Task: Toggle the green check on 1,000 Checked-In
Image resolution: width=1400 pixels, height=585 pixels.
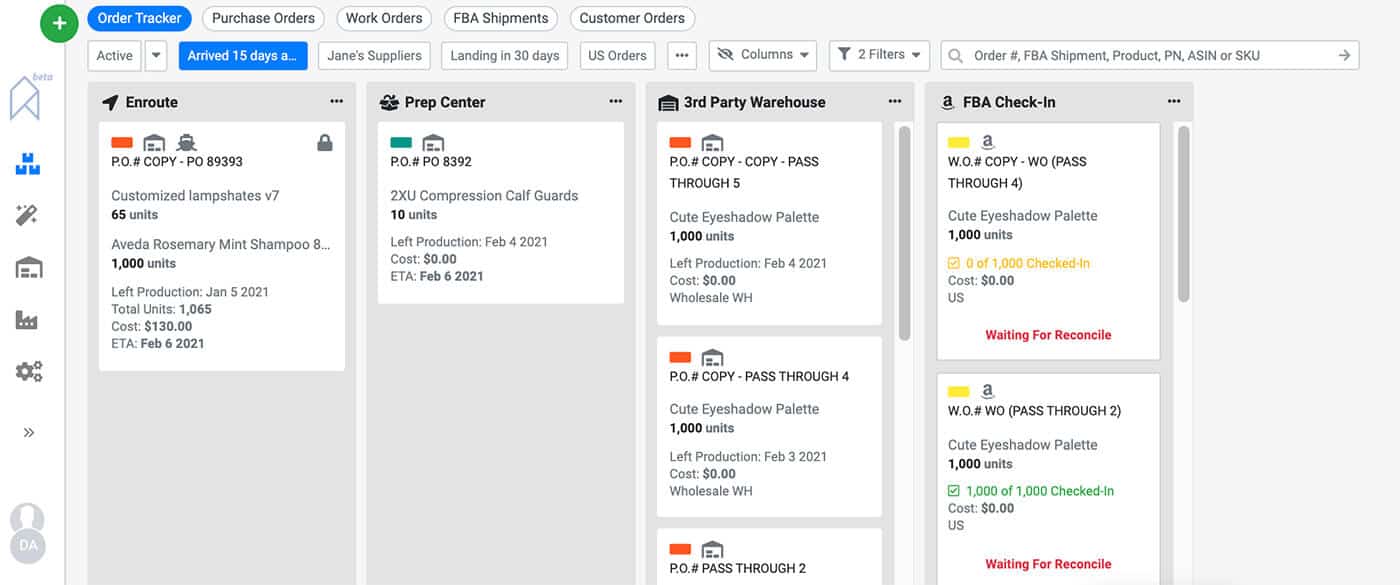Action: [952, 490]
